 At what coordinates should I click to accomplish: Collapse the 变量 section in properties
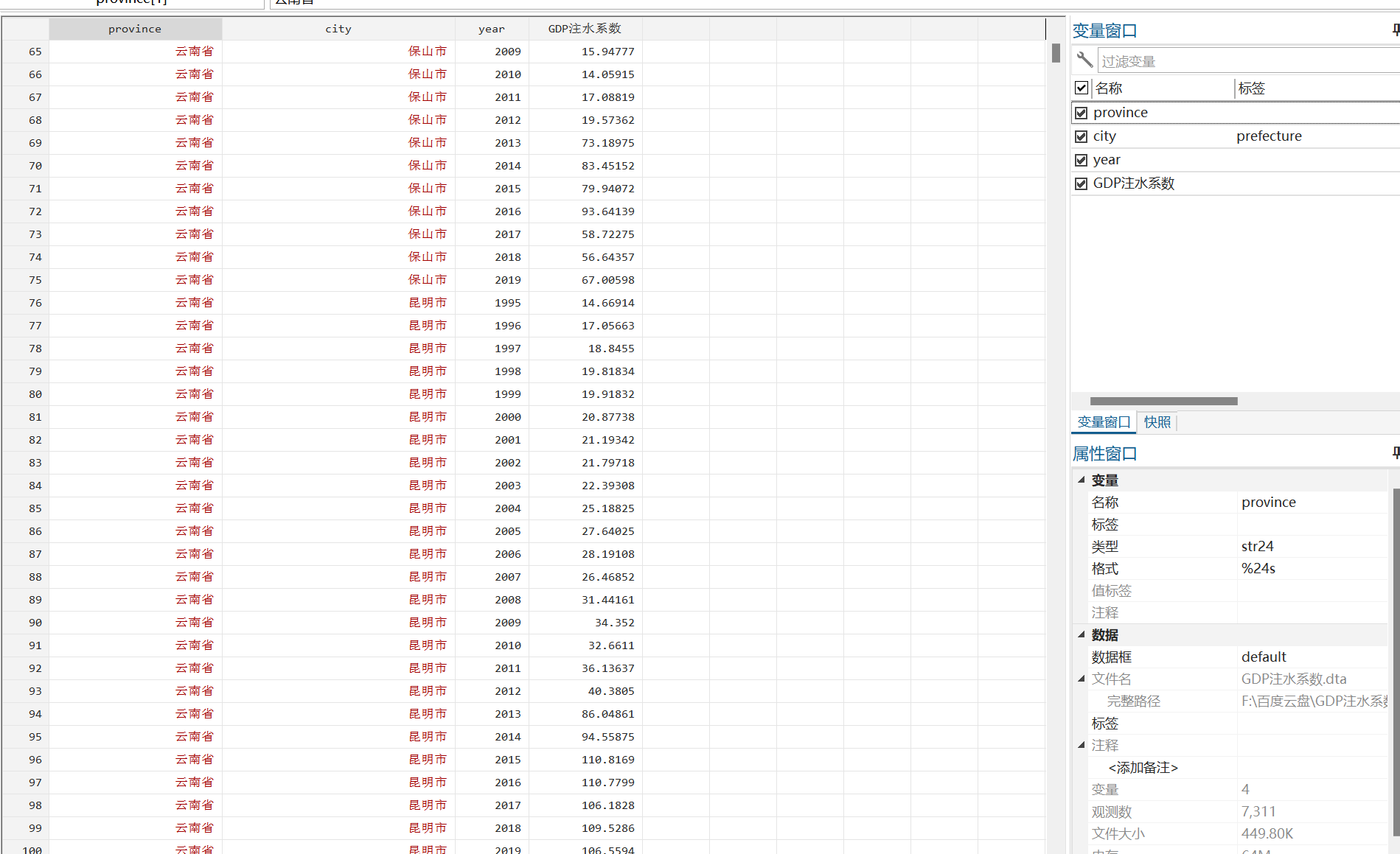coord(1082,480)
